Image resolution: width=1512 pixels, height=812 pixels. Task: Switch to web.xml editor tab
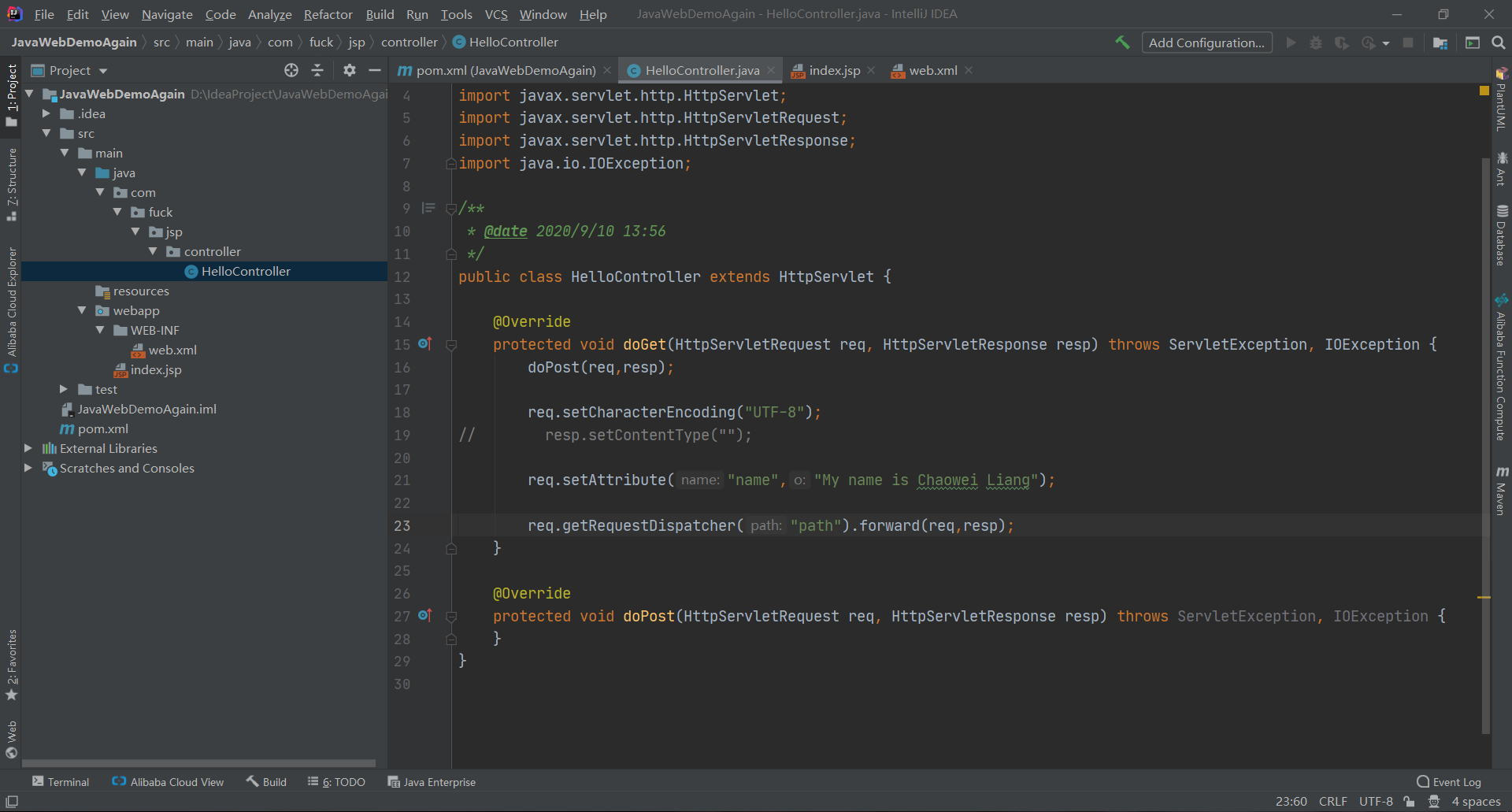tap(933, 70)
